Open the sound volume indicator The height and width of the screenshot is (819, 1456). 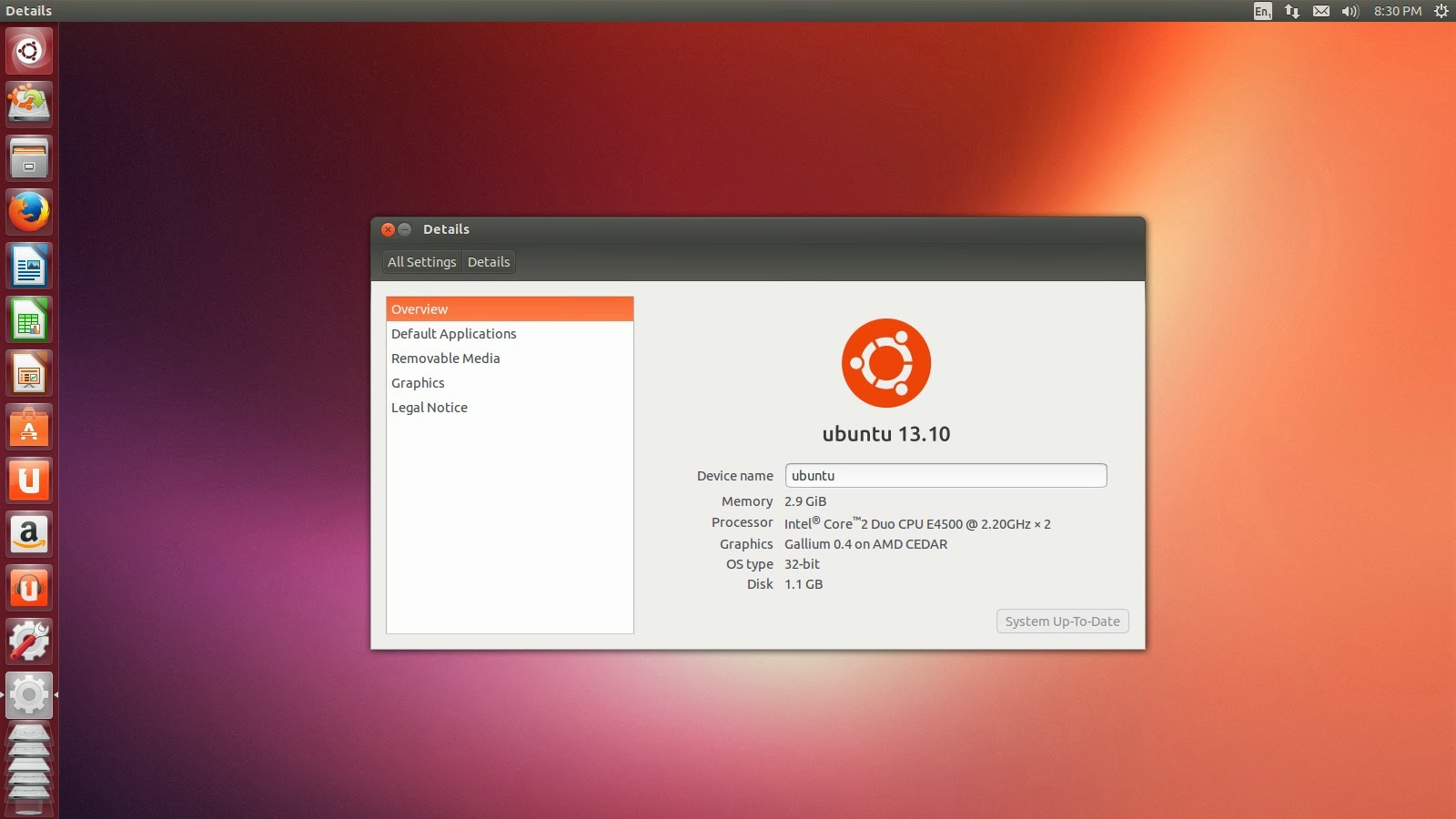[1350, 11]
